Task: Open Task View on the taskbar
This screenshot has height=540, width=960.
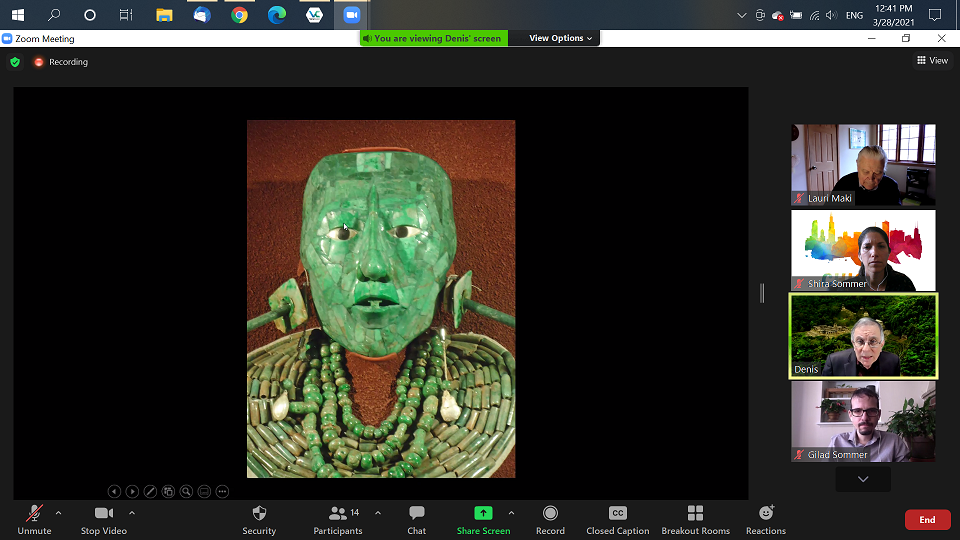Action: (x=126, y=15)
